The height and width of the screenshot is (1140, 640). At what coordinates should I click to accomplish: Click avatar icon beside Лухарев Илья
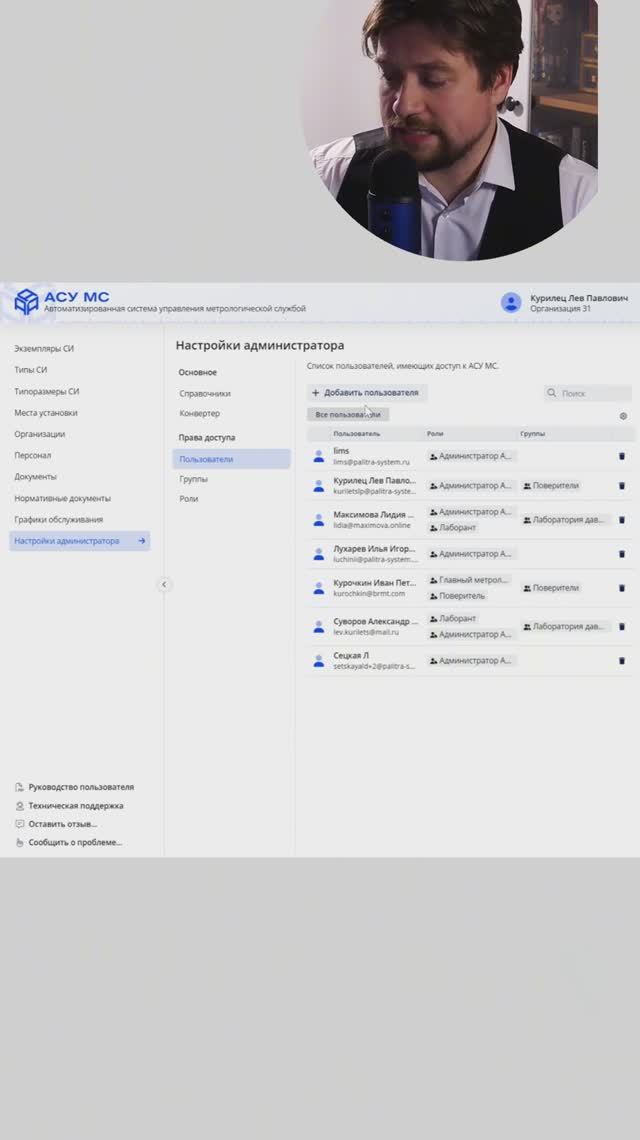[x=319, y=553]
